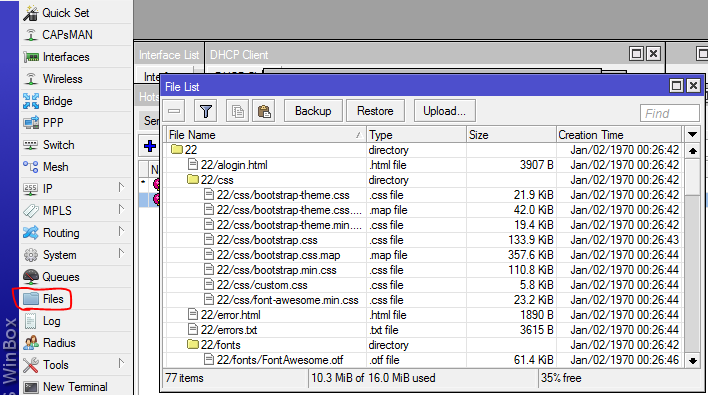The width and height of the screenshot is (708, 395).
Task: Expand the Tools submenu
Action: click(121, 363)
